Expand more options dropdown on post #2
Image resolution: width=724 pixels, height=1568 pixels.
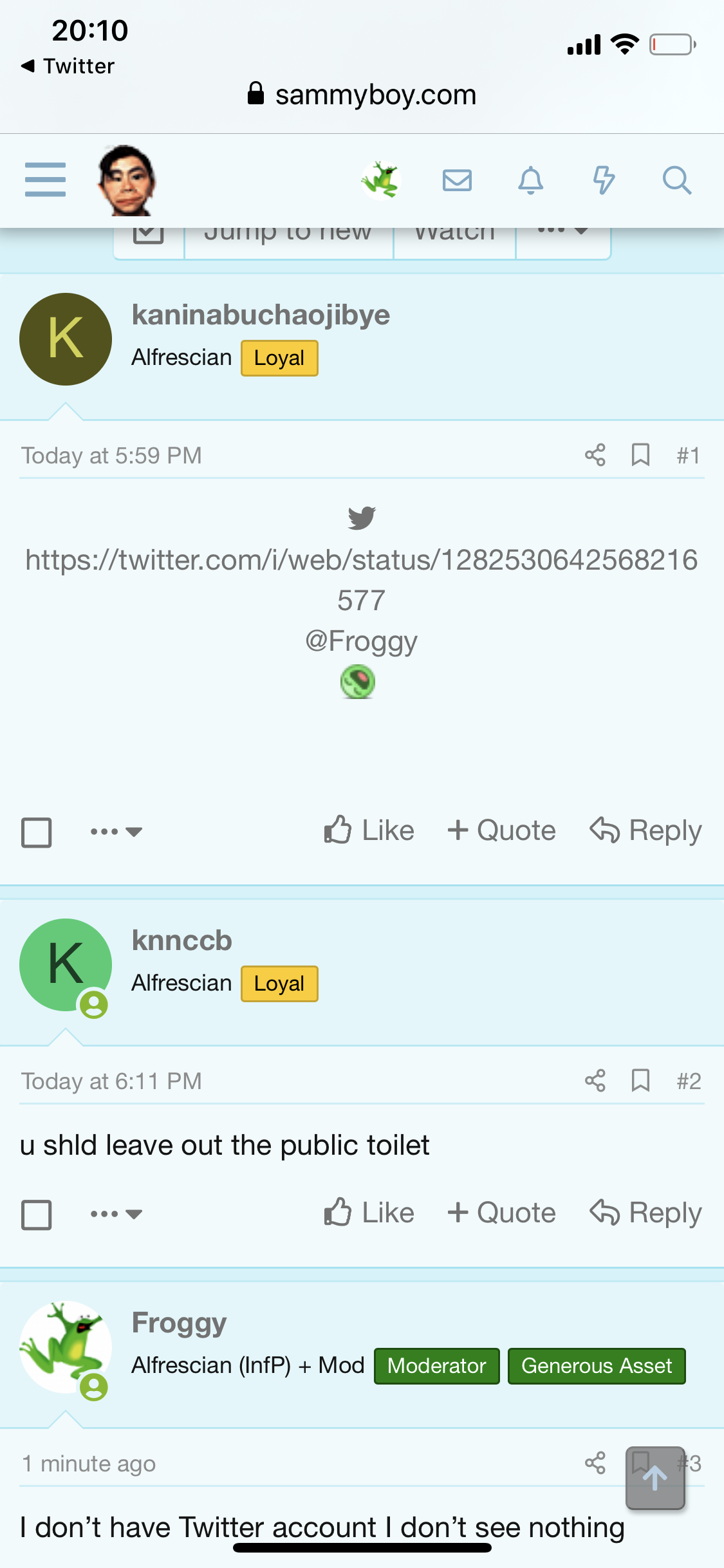[x=116, y=1214]
